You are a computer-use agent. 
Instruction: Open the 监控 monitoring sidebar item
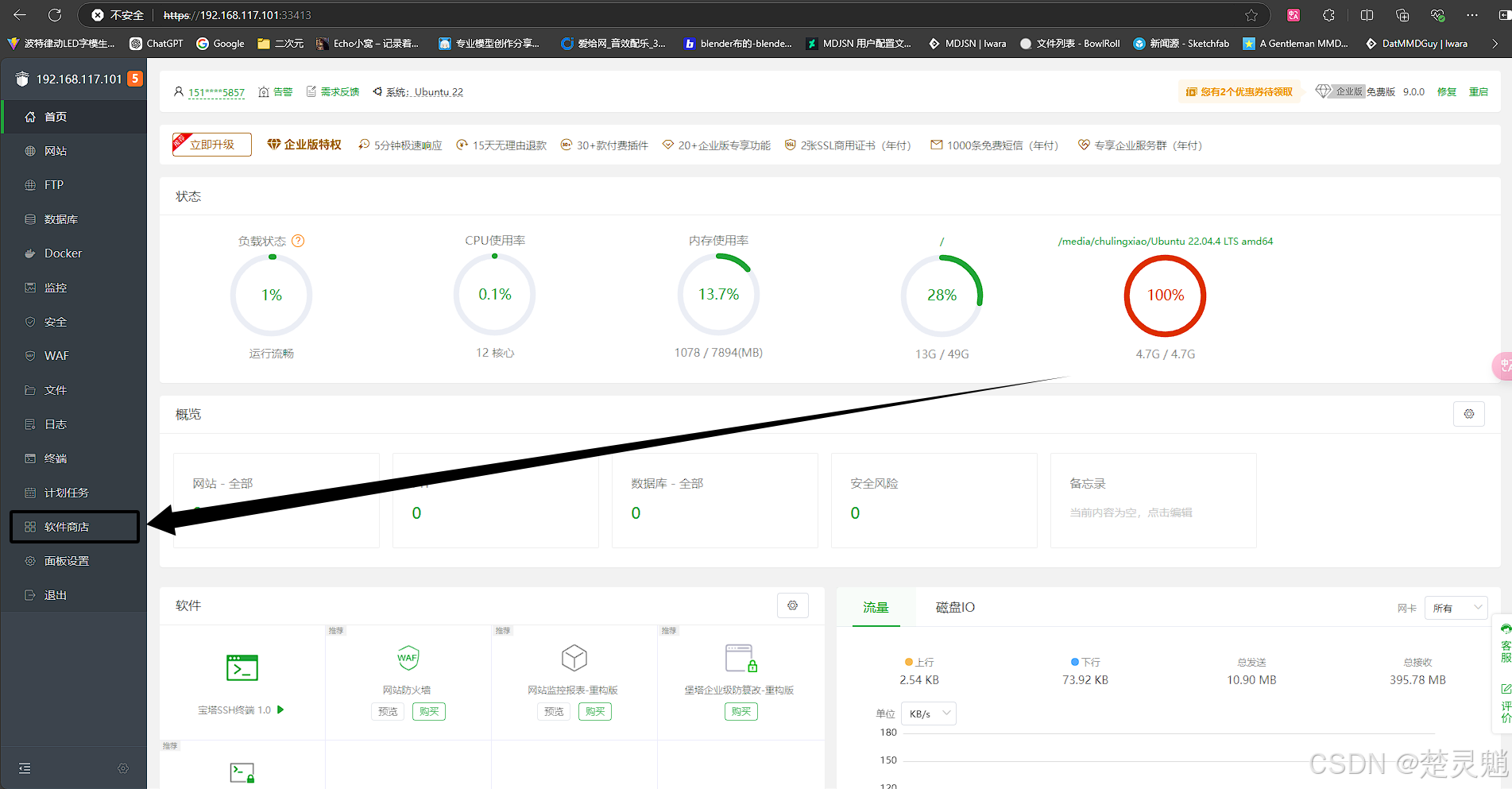74,288
